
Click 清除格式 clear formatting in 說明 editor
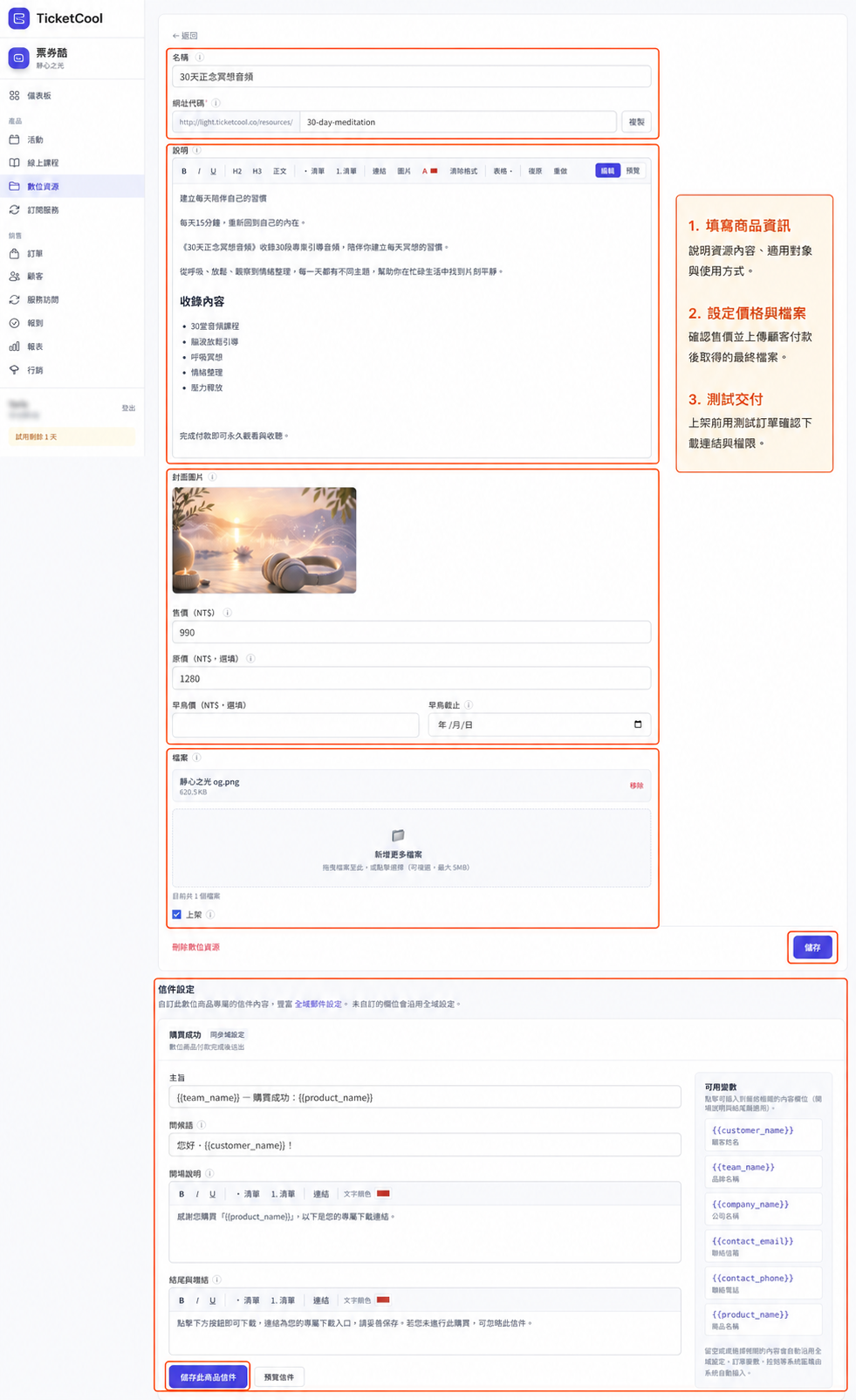click(x=463, y=171)
